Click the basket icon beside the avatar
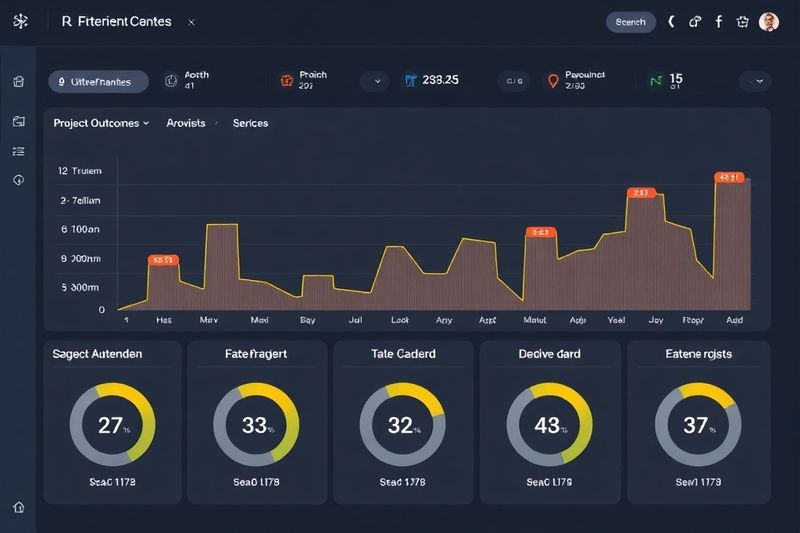Screen dimensions: 800x533 742,21
